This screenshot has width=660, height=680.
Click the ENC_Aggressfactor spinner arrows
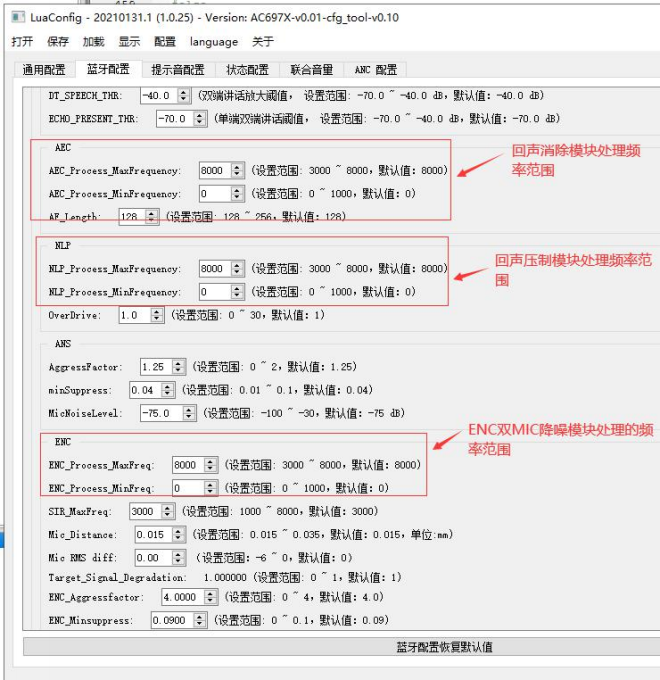(210, 597)
